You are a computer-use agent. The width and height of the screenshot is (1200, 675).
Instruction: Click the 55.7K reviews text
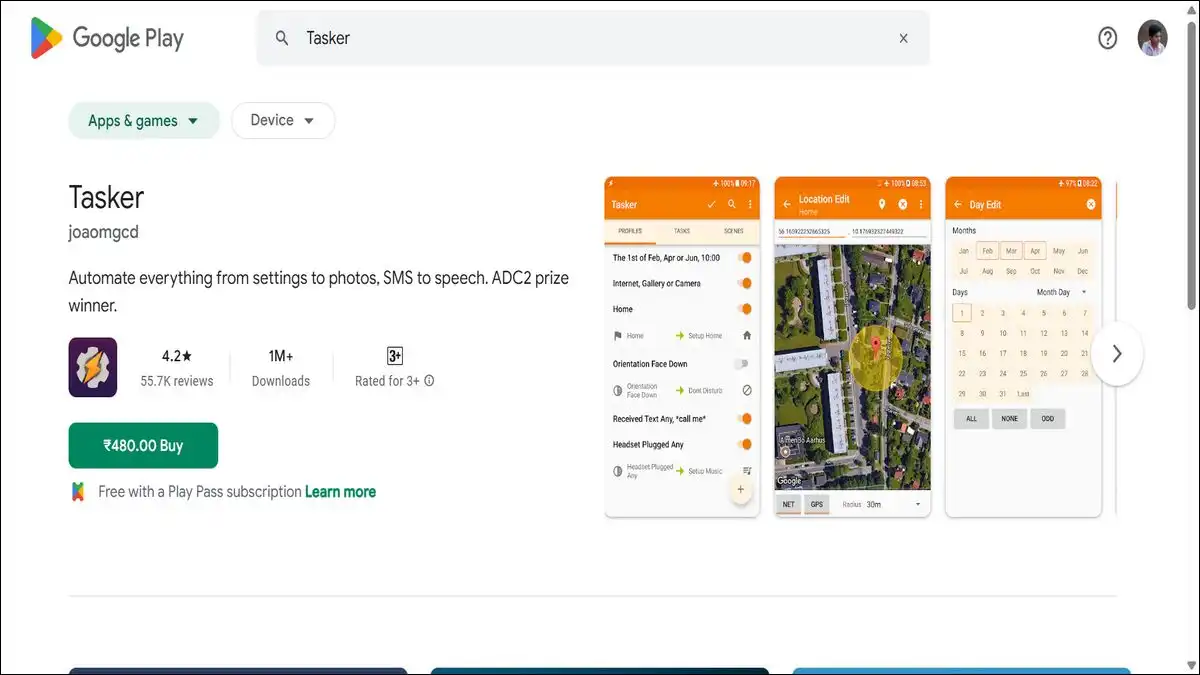177,381
